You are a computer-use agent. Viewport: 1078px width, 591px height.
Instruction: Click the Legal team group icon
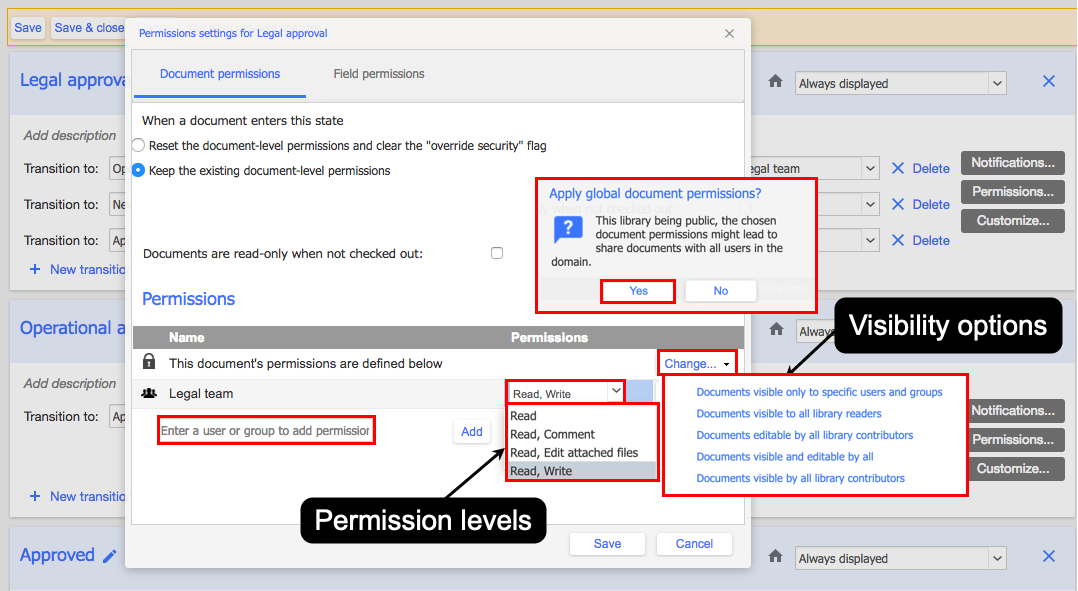point(148,394)
